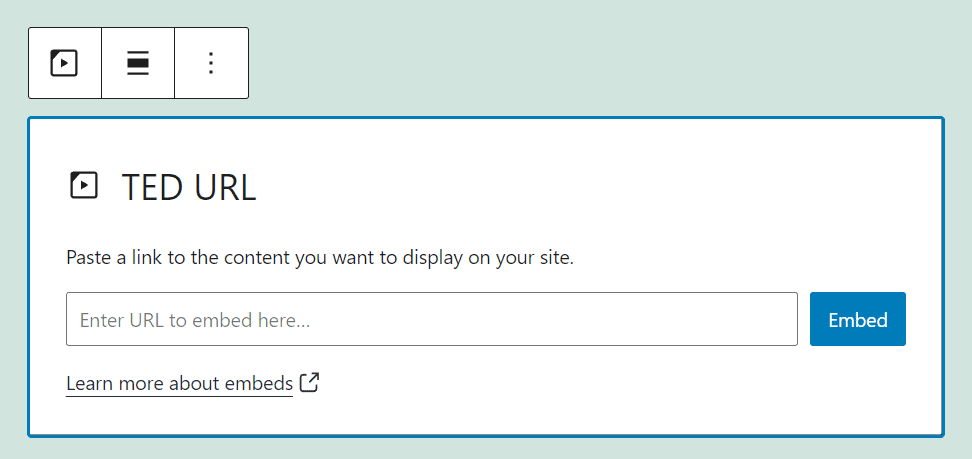Expand the vertical ellipsis Options dropdown
The height and width of the screenshot is (459, 972).
pyautogui.click(x=211, y=63)
